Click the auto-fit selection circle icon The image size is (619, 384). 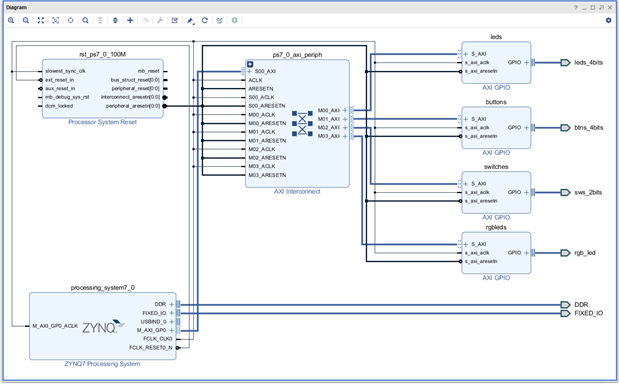(71, 21)
